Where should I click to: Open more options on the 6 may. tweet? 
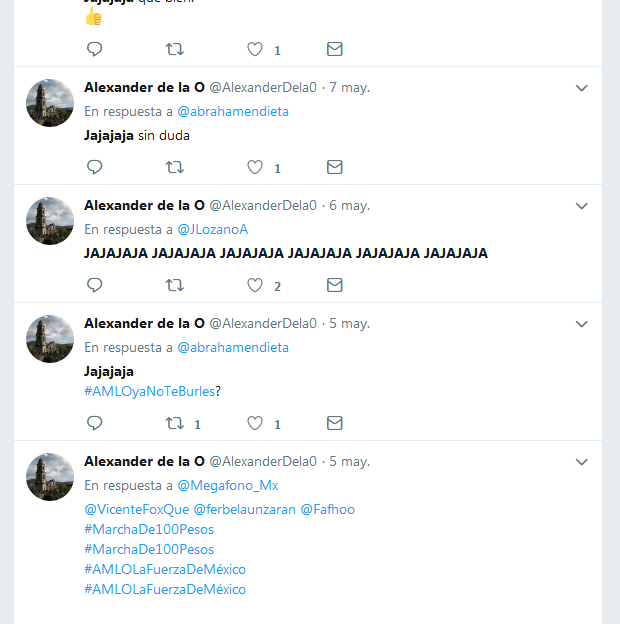tap(582, 206)
